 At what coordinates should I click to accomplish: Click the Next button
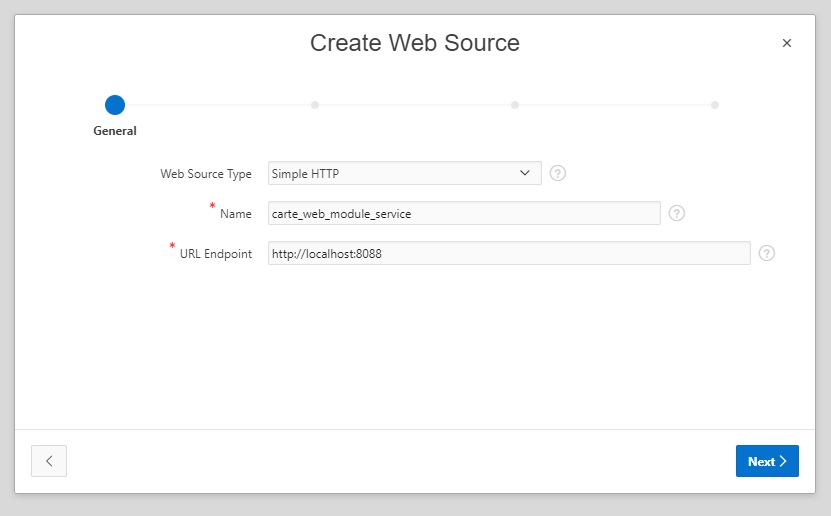point(767,461)
